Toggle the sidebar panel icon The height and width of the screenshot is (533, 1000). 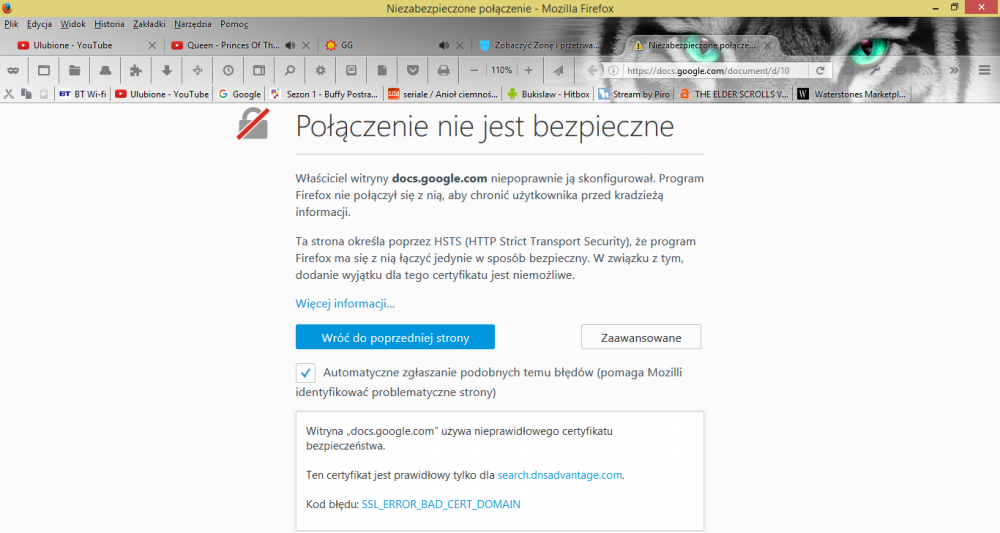(259, 71)
